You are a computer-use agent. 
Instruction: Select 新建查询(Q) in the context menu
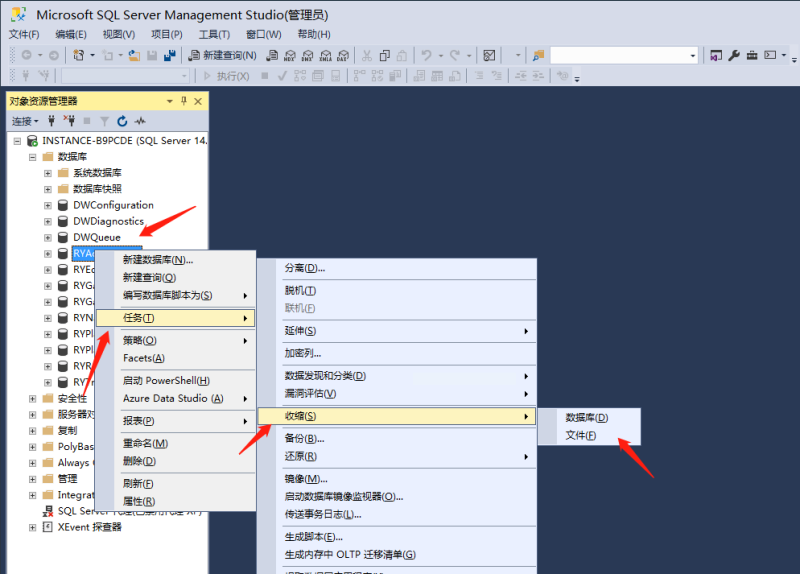[176, 278]
